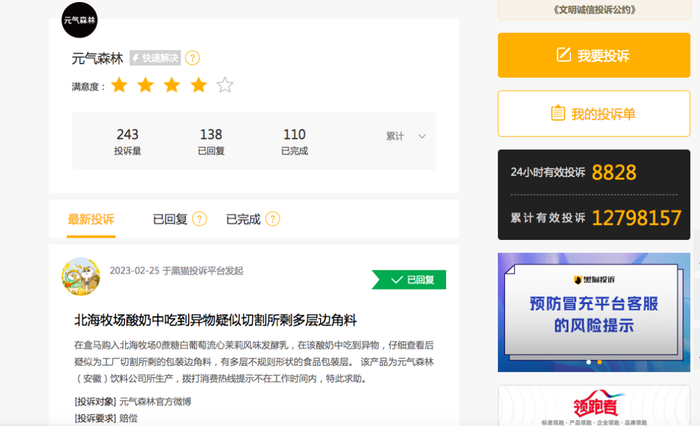The image size is (700, 426).
Task: Click the 243 投诉量 statistic
Action: 128,141
